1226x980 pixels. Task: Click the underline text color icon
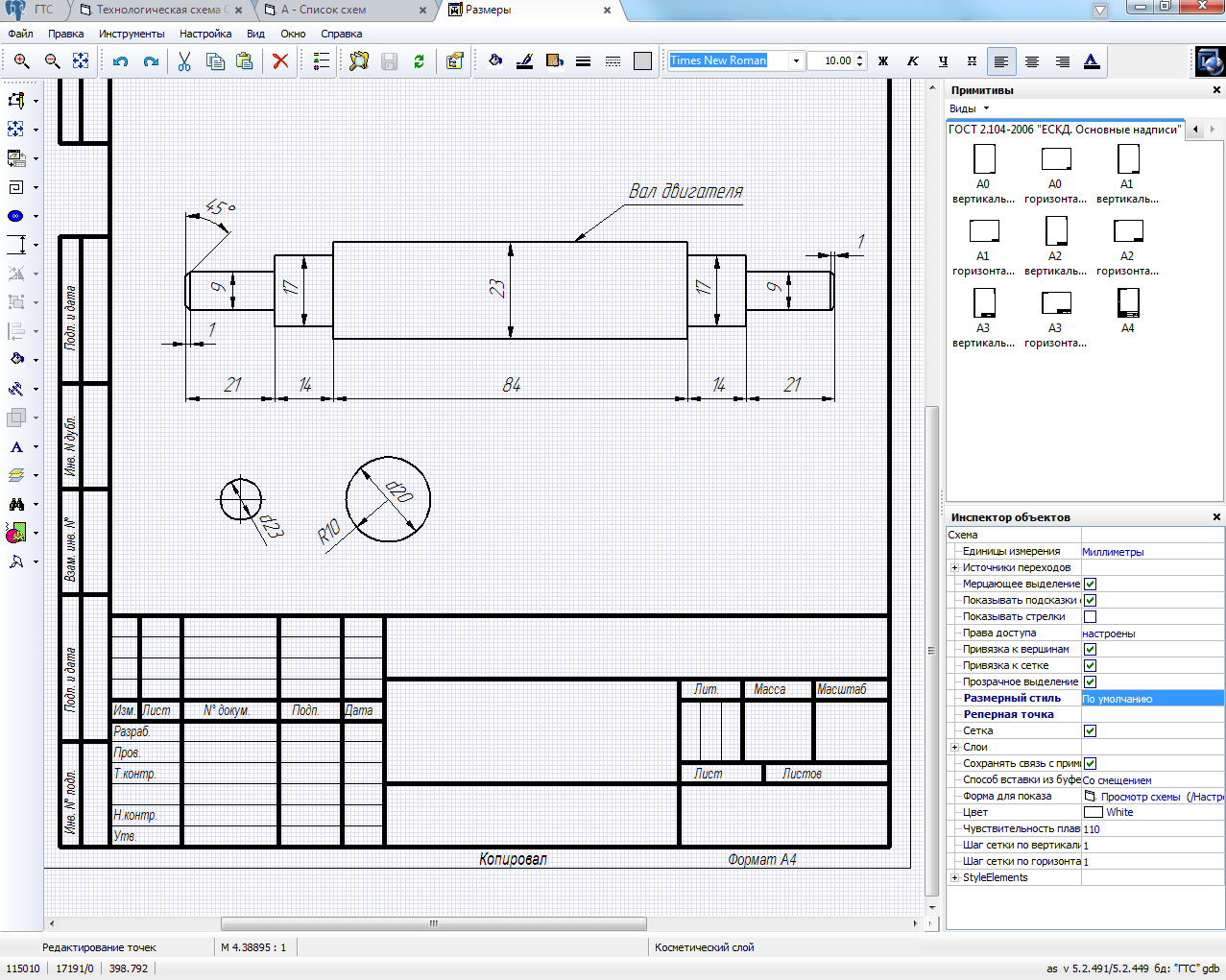click(x=1092, y=61)
